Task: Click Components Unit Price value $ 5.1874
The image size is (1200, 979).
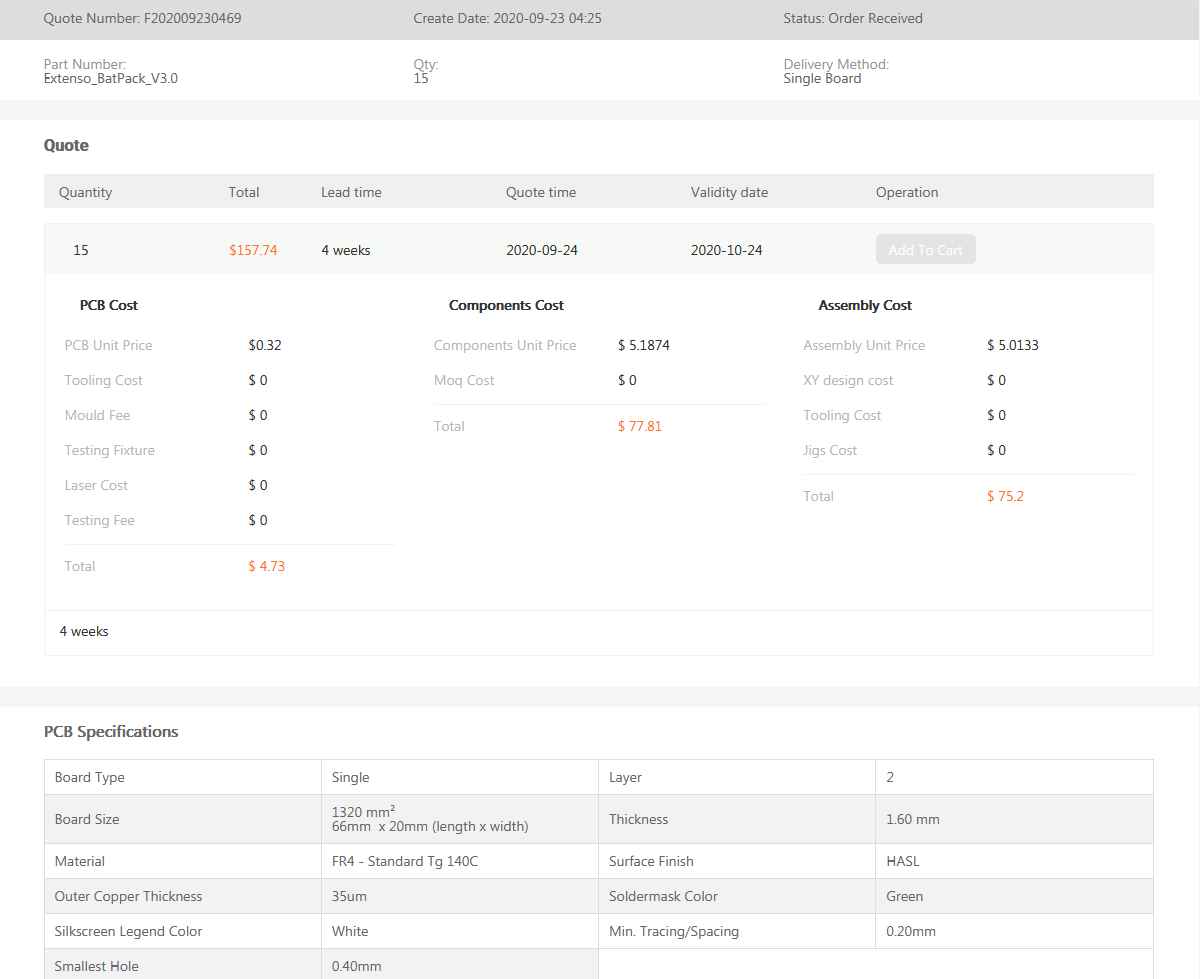Action: click(644, 345)
